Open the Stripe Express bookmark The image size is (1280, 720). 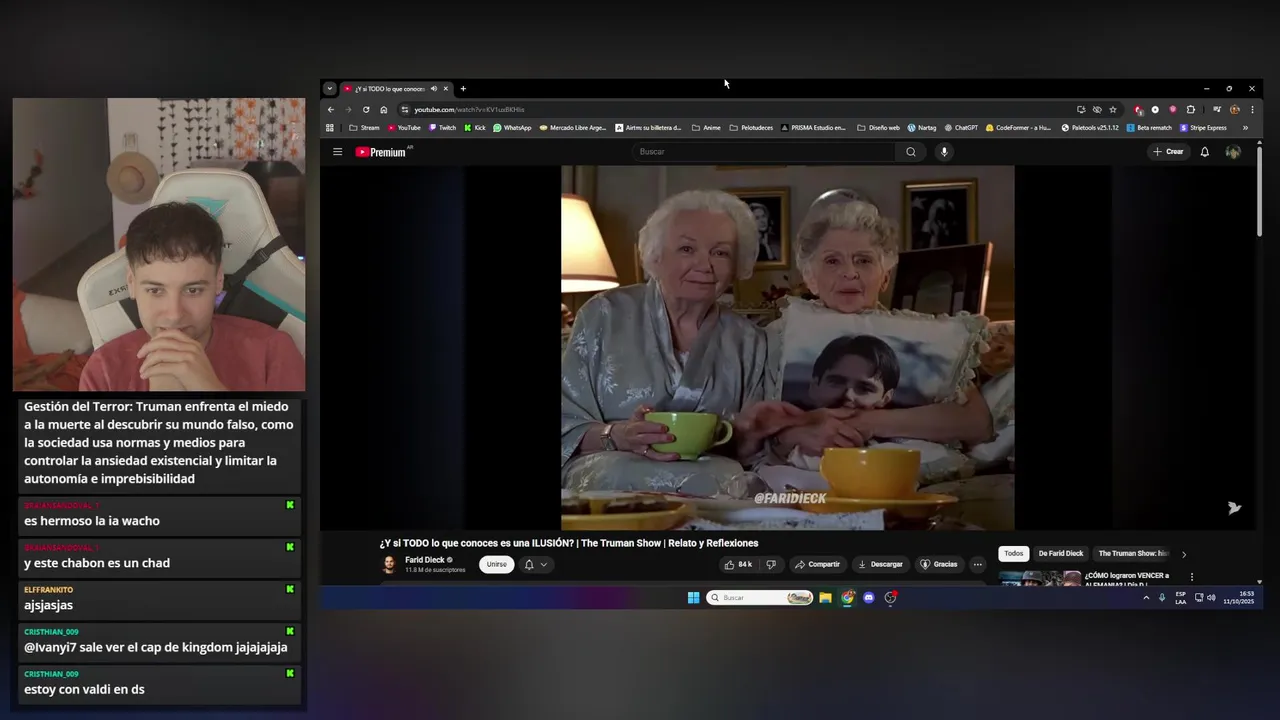pos(1203,128)
